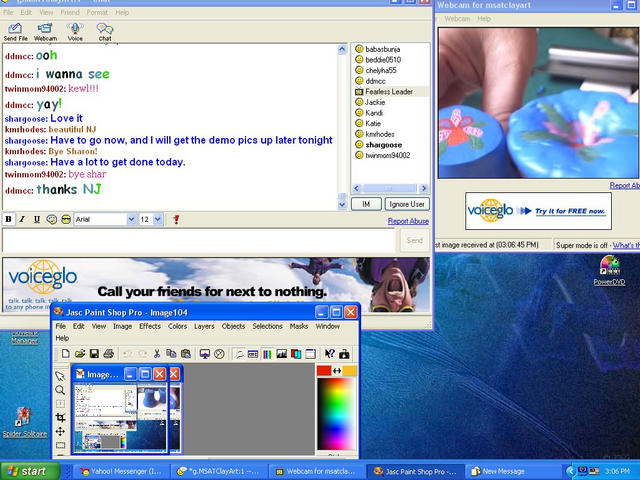640x480 pixels.
Task: Open the Layers menu in Paint Shop Pro
Action: [204, 326]
